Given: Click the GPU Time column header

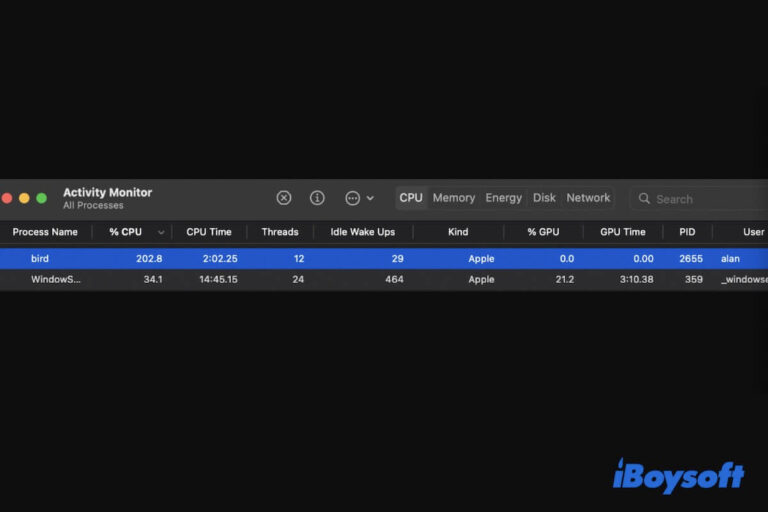Looking at the screenshot, I should tap(623, 232).
